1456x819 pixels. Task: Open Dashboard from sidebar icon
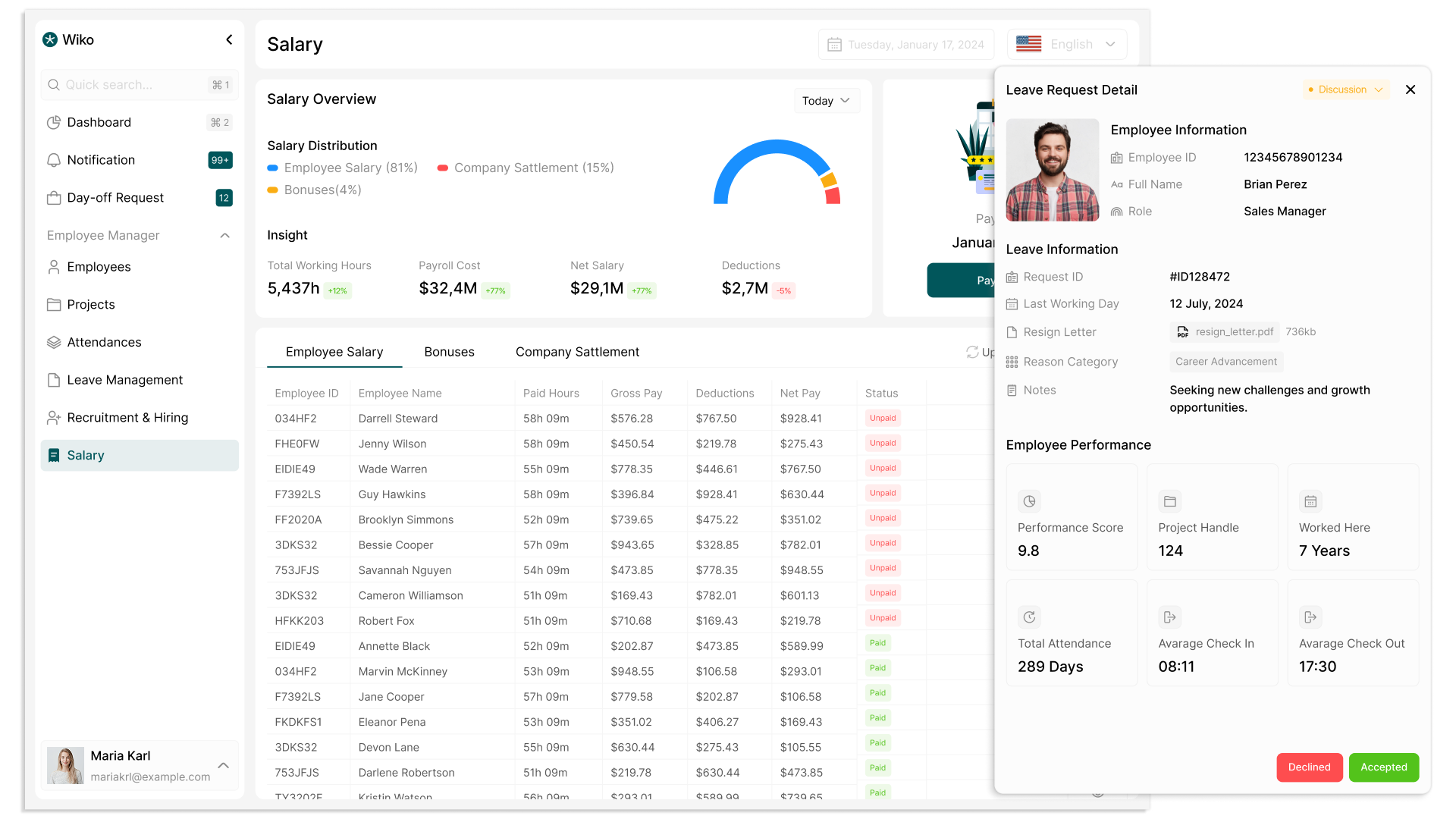(x=54, y=122)
